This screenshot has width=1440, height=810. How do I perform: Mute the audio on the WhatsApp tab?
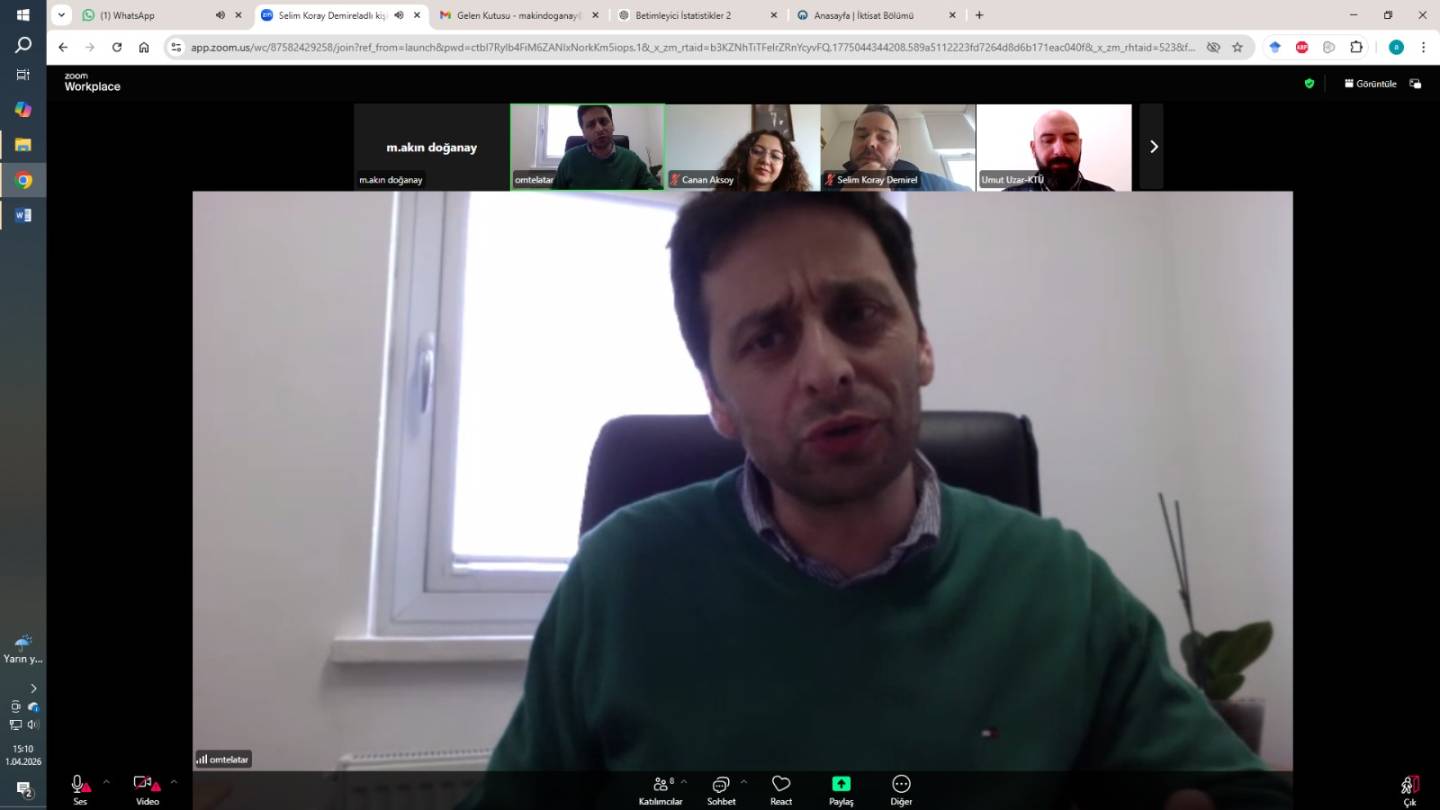(220, 15)
